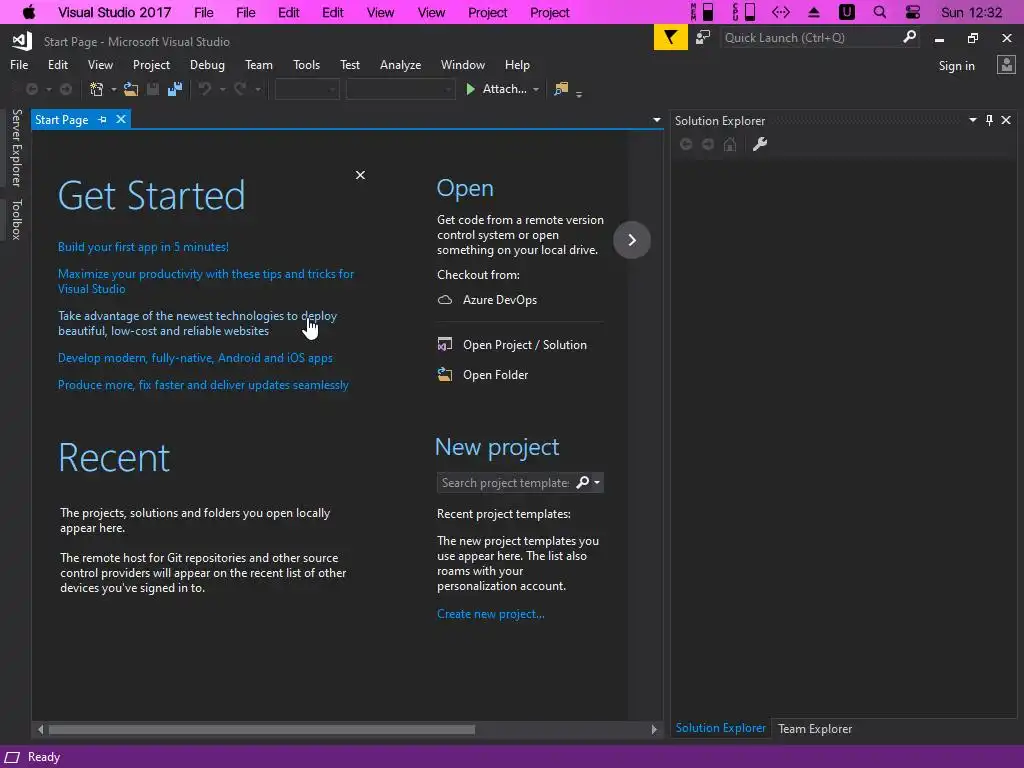The width and height of the screenshot is (1024, 768).
Task: Toggle the Start Page tab pin
Action: 103,120
